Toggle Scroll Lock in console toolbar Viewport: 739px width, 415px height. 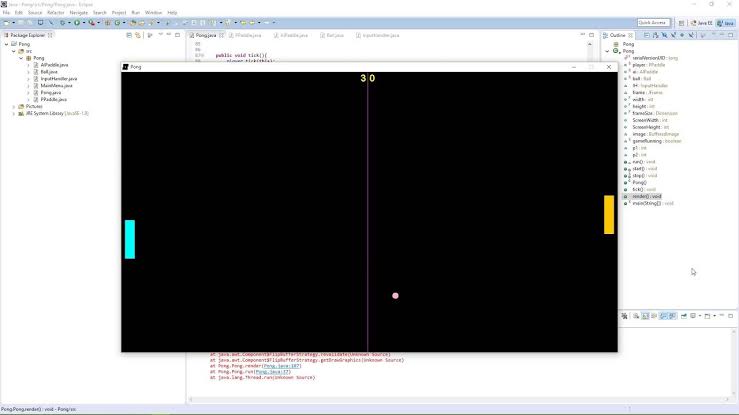tap(645, 316)
